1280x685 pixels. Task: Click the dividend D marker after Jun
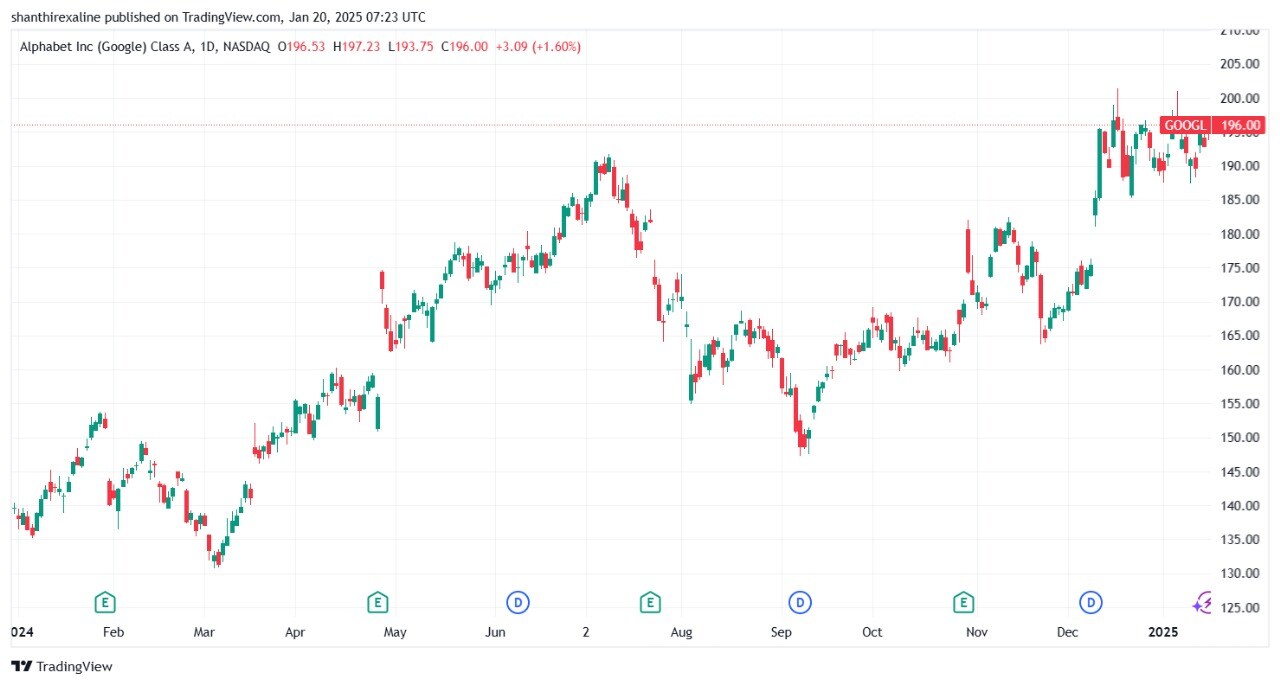(518, 602)
